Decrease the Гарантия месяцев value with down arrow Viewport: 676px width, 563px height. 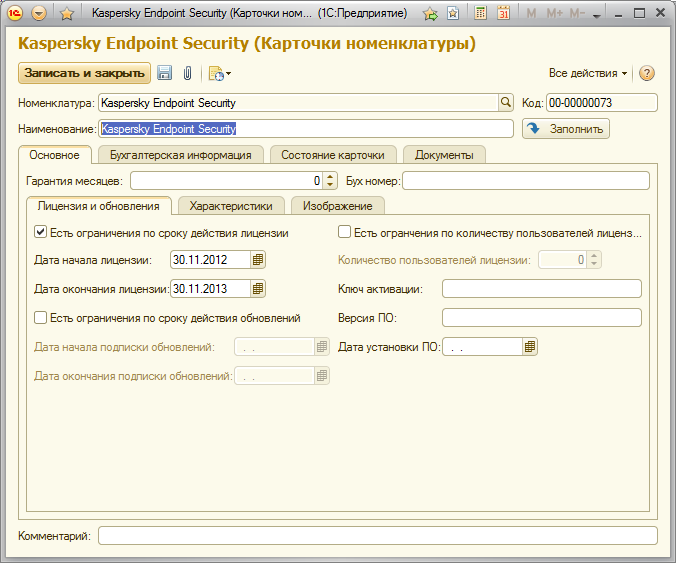point(330,185)
